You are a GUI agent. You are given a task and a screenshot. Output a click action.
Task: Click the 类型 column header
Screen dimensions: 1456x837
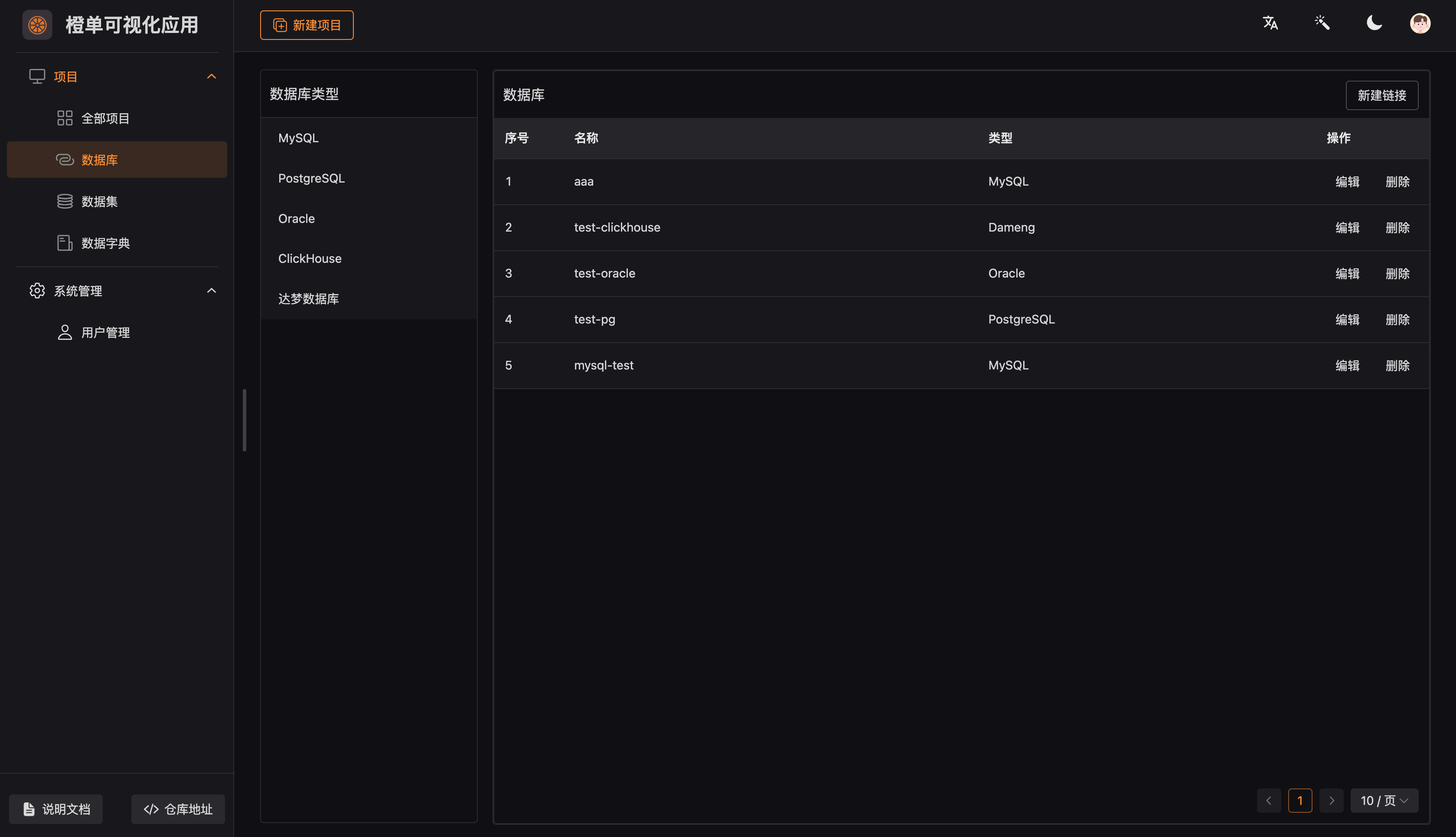click(1000, 138)
